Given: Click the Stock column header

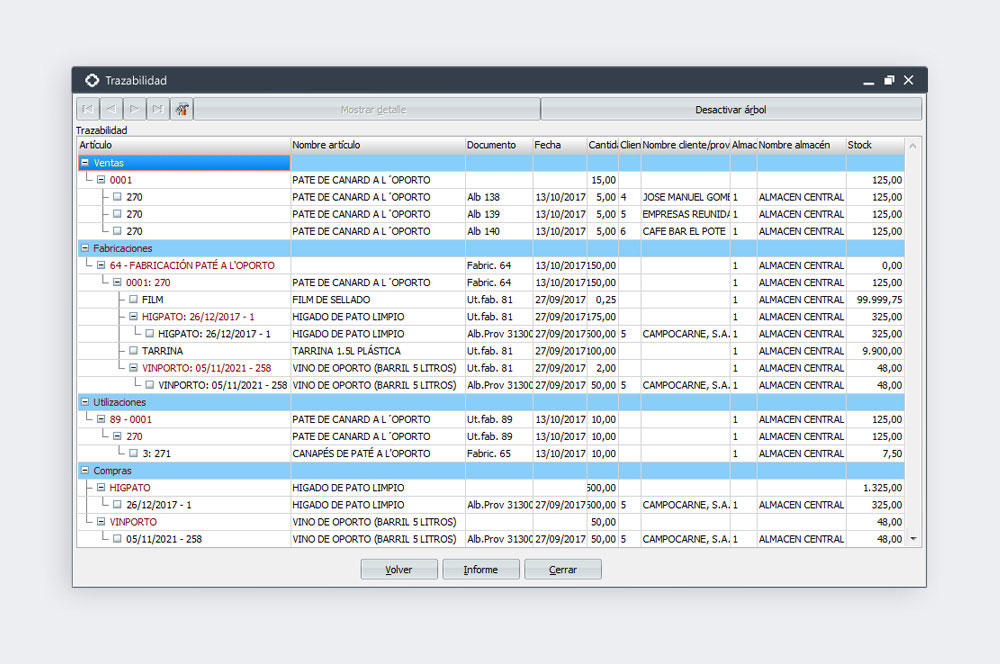Looking at the screenshot, I should click(873, 145).
